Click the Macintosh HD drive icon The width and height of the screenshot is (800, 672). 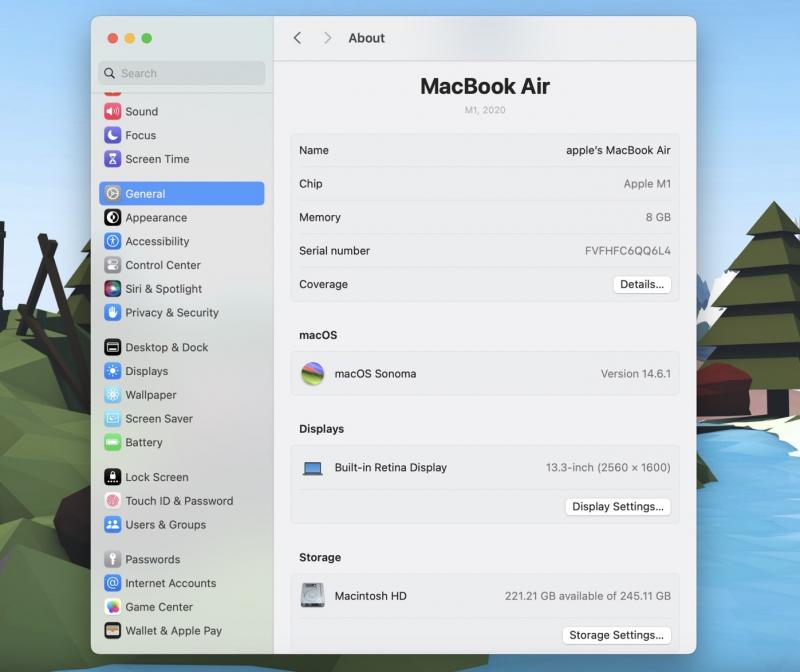pyautogui.click(x=313, y=595)
